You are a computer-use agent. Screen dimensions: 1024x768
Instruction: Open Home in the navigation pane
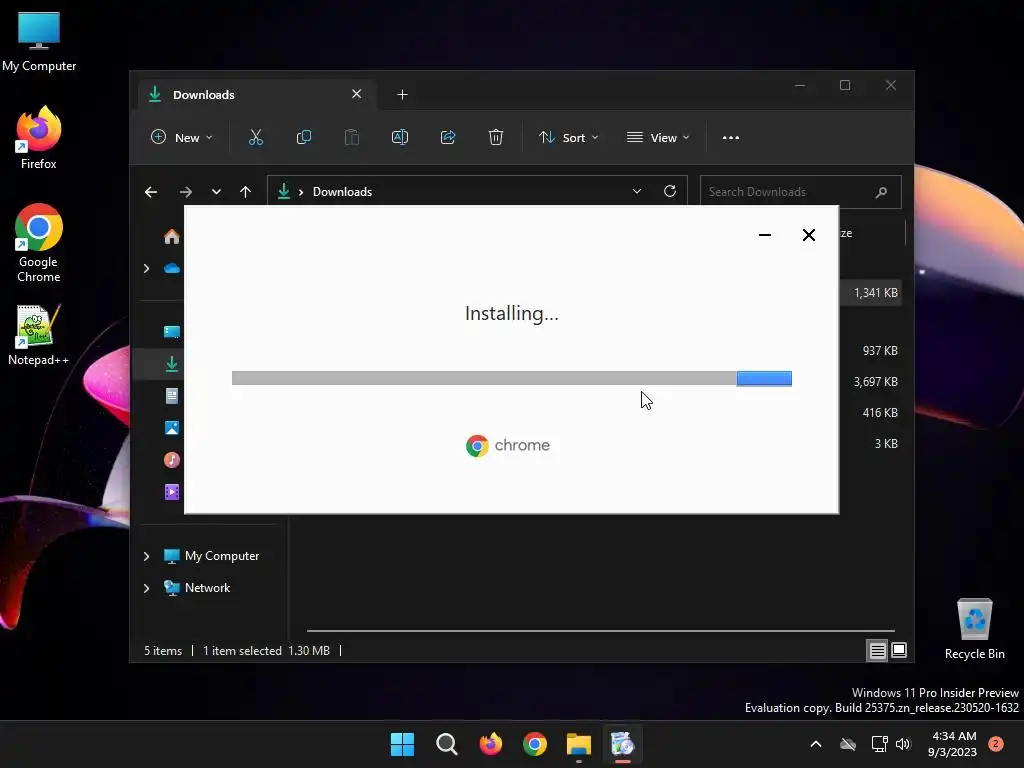coord(172,236)
